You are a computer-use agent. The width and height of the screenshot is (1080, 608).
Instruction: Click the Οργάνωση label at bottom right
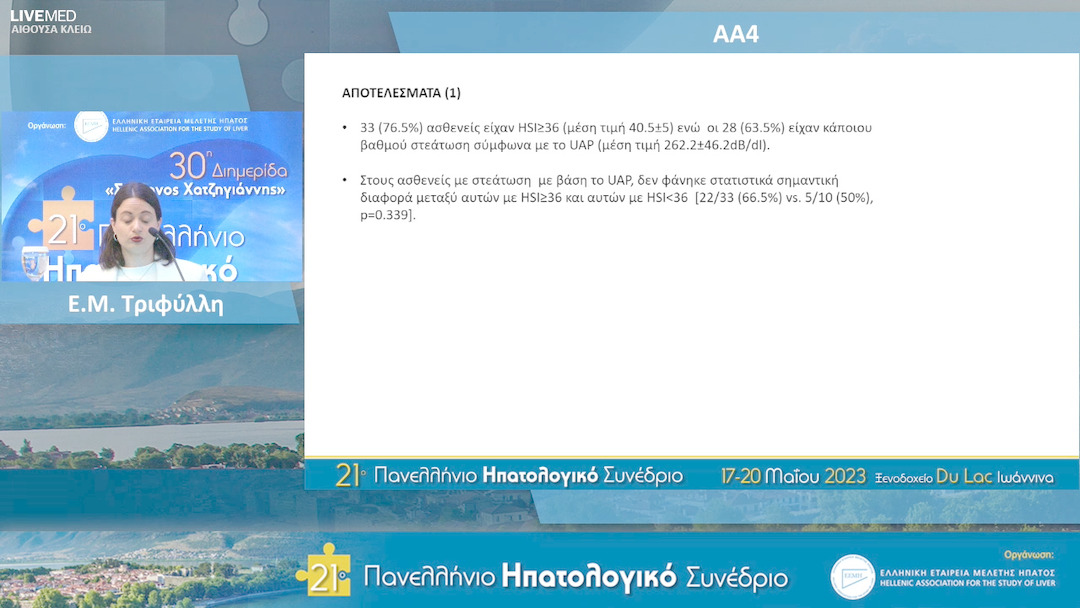click(1029, 554)
